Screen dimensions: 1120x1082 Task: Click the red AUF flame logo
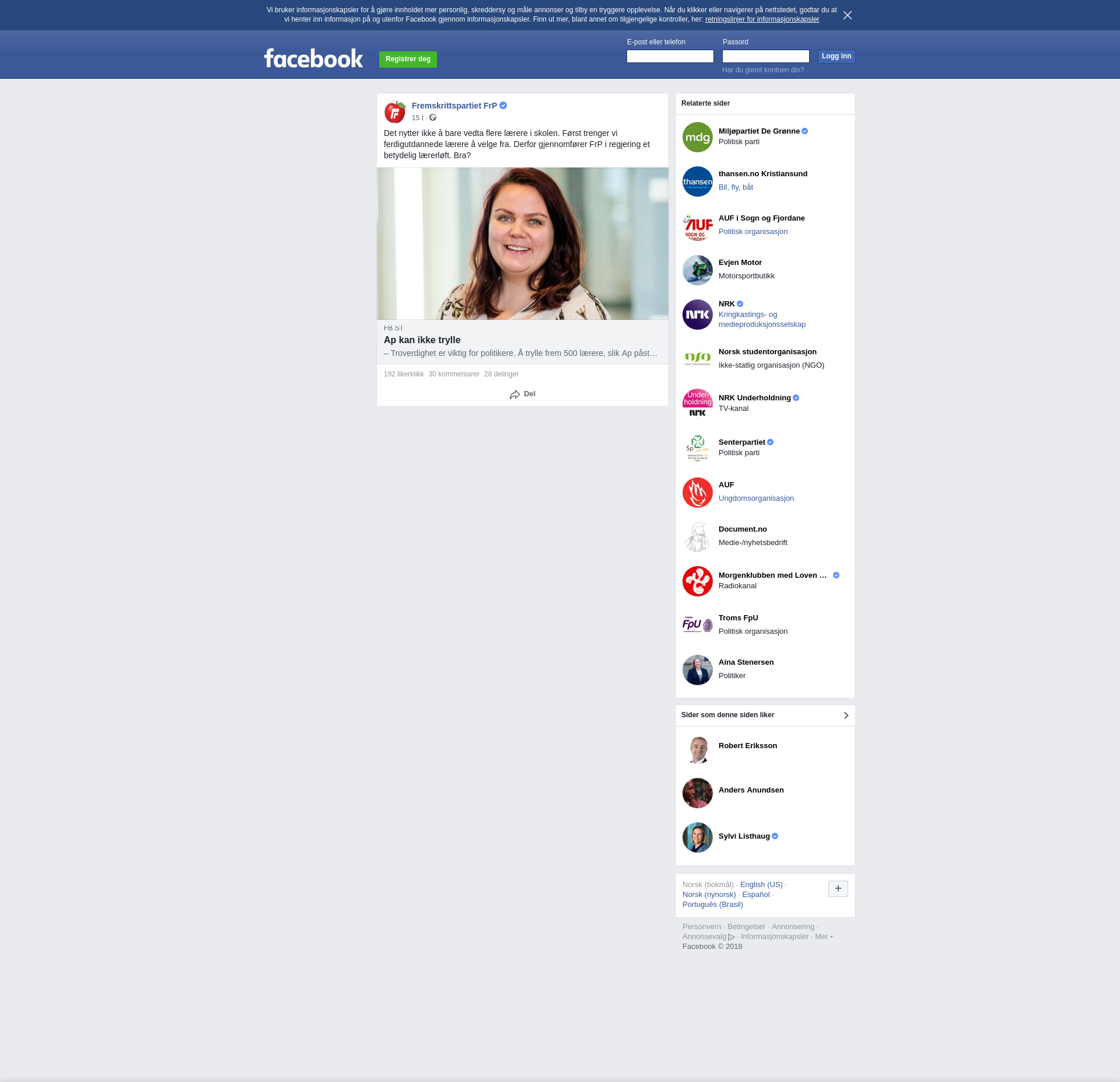698,492
